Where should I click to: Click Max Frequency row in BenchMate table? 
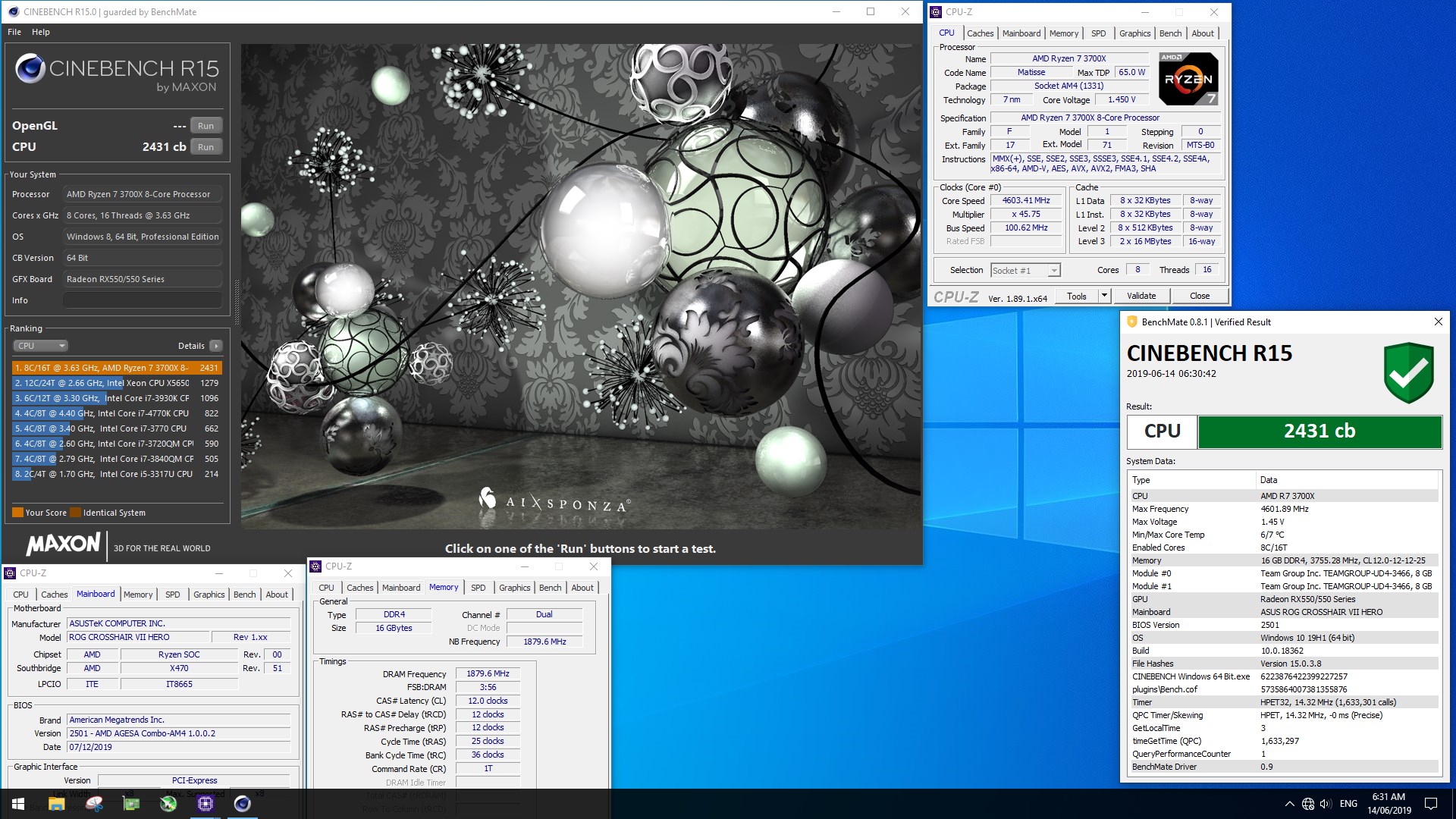pyautogui.click(x=1283, y=509)
